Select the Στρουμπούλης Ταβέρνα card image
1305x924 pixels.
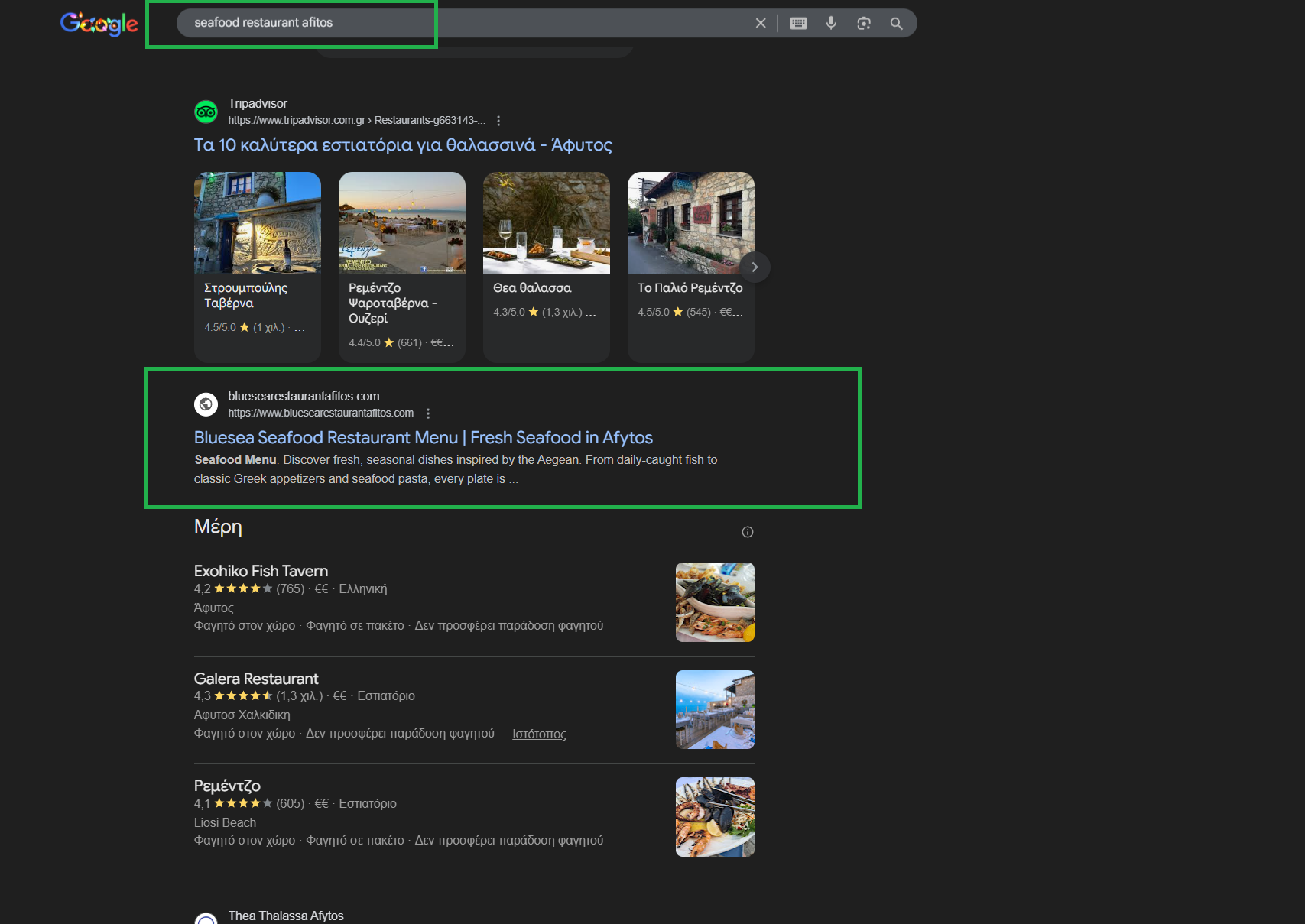257,222
